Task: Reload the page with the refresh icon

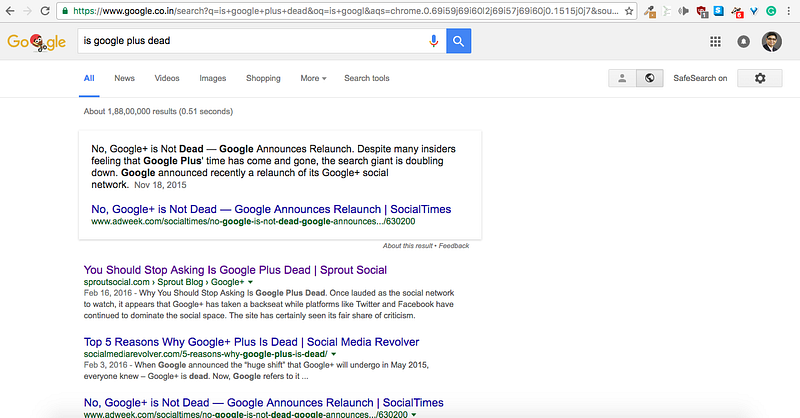Action: (x=45, y=11)
